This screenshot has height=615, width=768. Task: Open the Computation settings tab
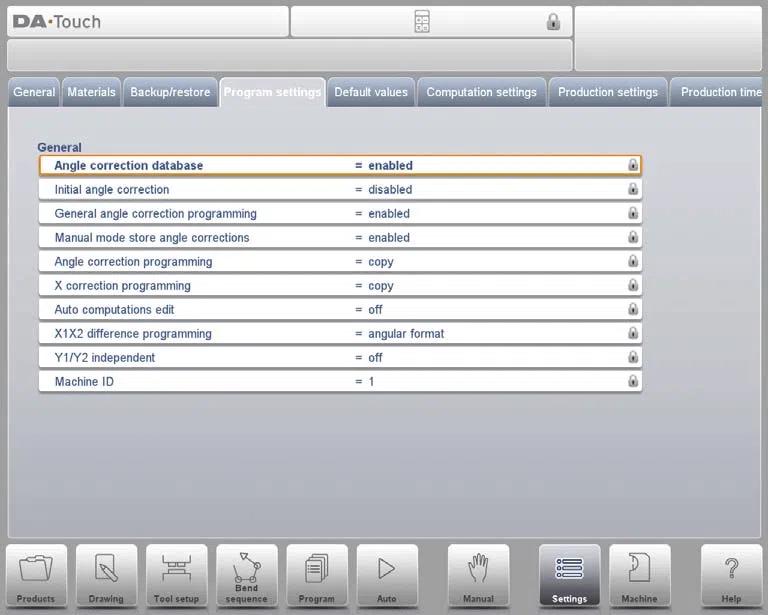point(481,92)
